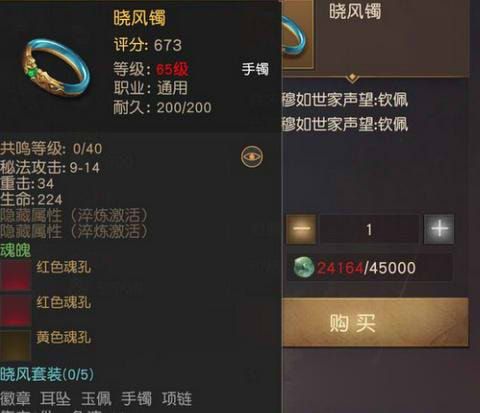Click the first red soul slot

(16, 275)
